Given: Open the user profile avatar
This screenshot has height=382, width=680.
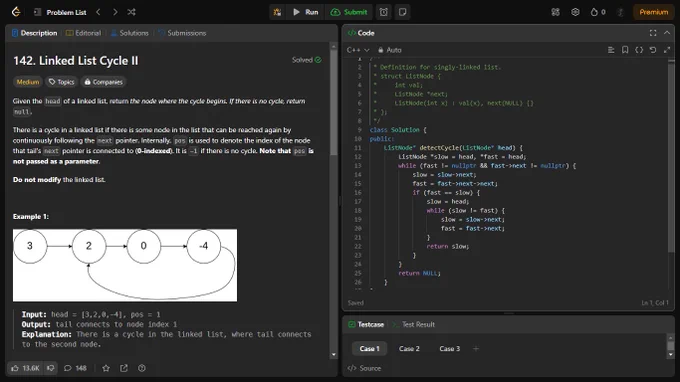Looking at the screenshot, I should [x=620, y=12].
